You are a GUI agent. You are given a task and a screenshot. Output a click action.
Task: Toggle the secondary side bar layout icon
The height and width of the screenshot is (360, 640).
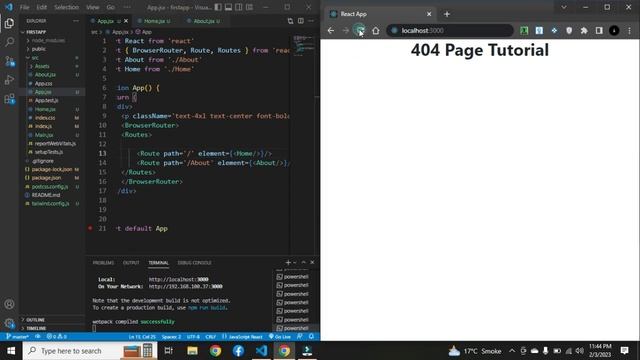tap(239, 7)
